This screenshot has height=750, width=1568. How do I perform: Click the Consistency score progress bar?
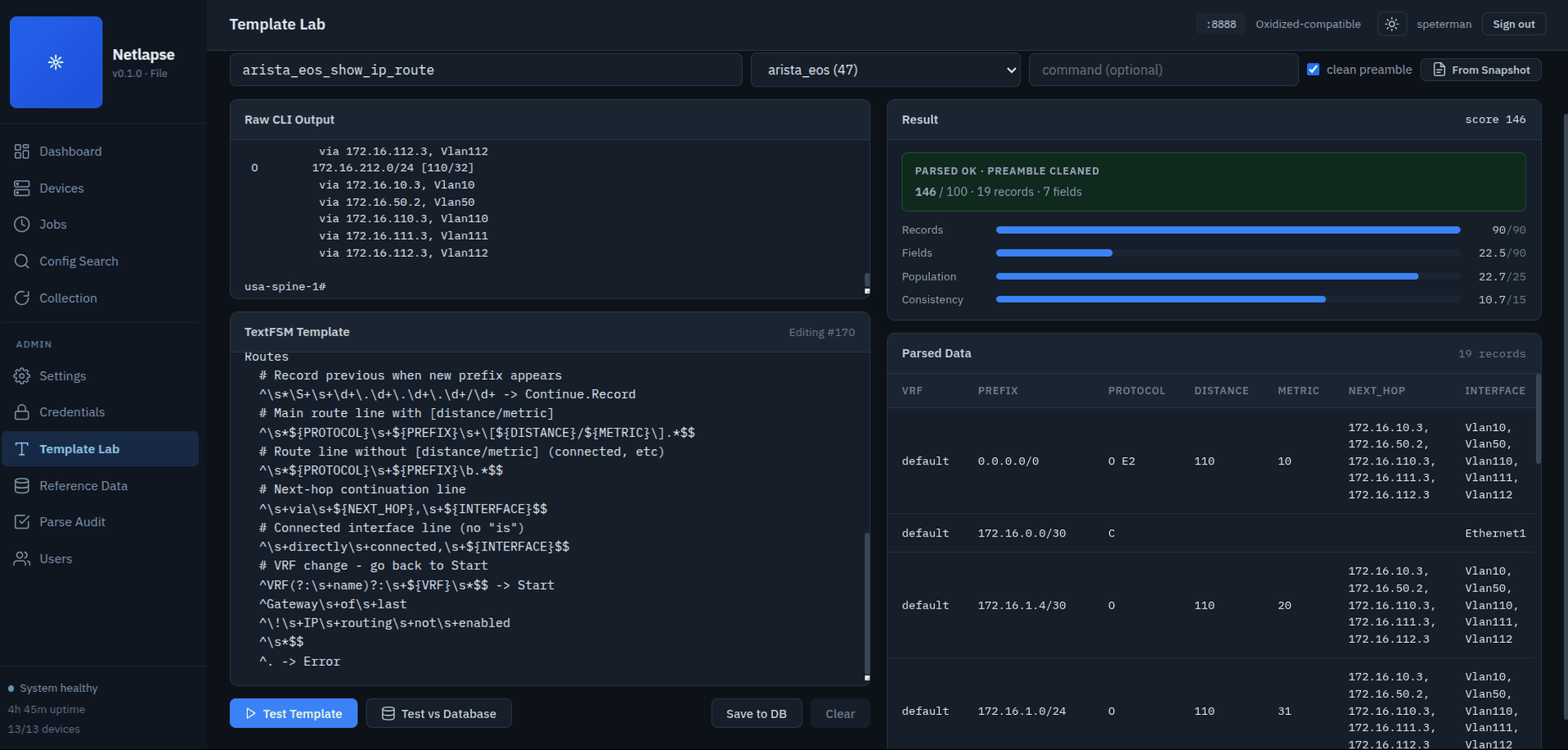[1228, 299]
